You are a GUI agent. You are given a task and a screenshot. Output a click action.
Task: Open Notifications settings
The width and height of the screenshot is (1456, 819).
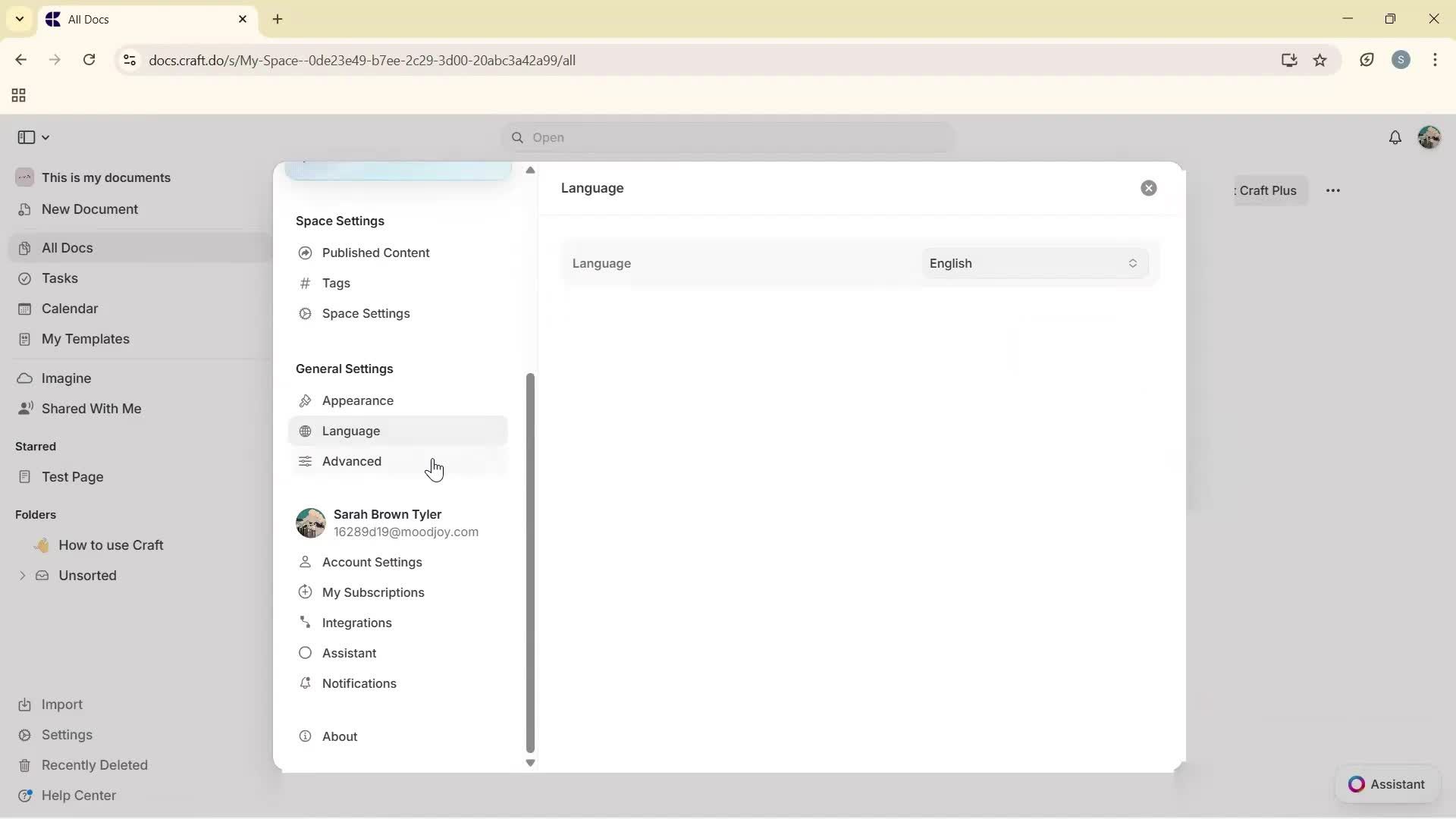click(359, 683)
